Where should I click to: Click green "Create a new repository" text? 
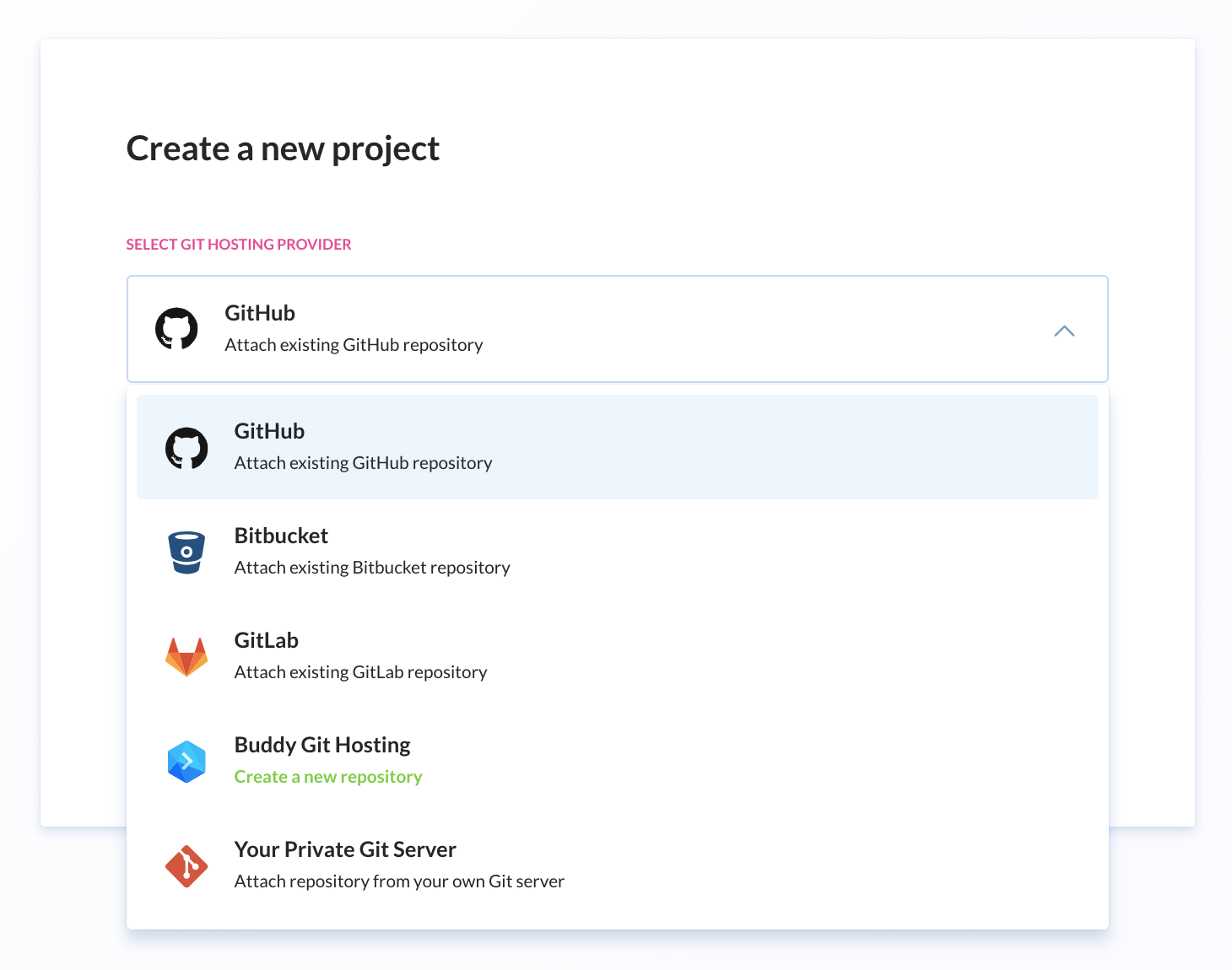[x=328, y=777]
